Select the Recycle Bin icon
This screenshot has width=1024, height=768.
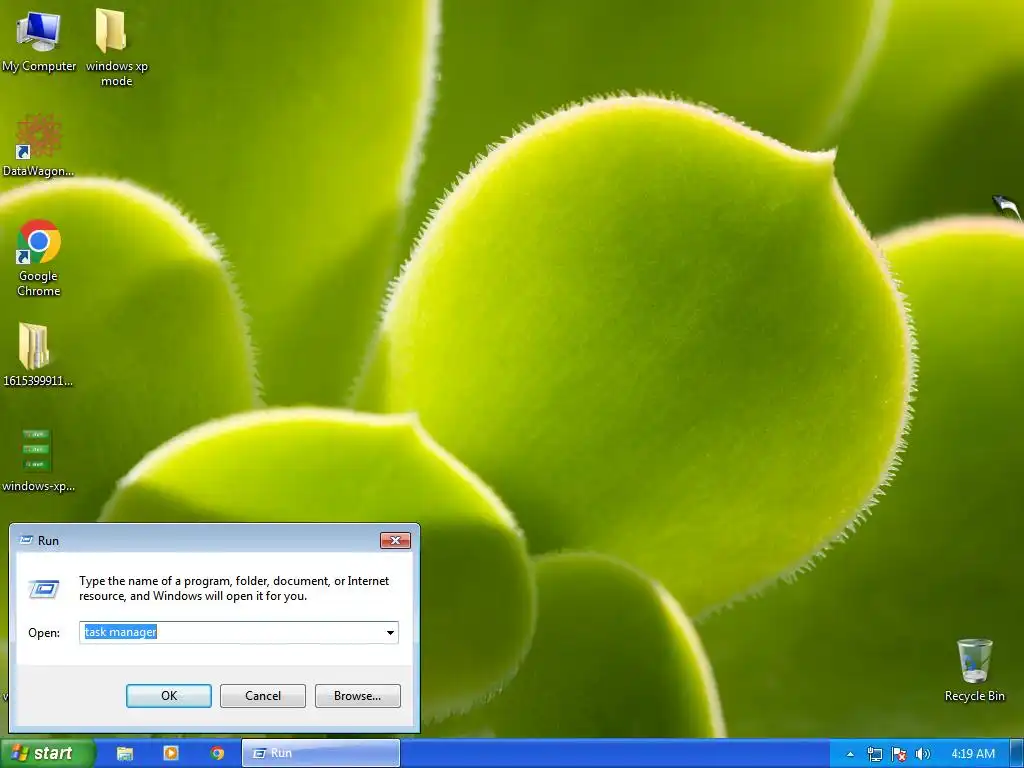point(974,669)
